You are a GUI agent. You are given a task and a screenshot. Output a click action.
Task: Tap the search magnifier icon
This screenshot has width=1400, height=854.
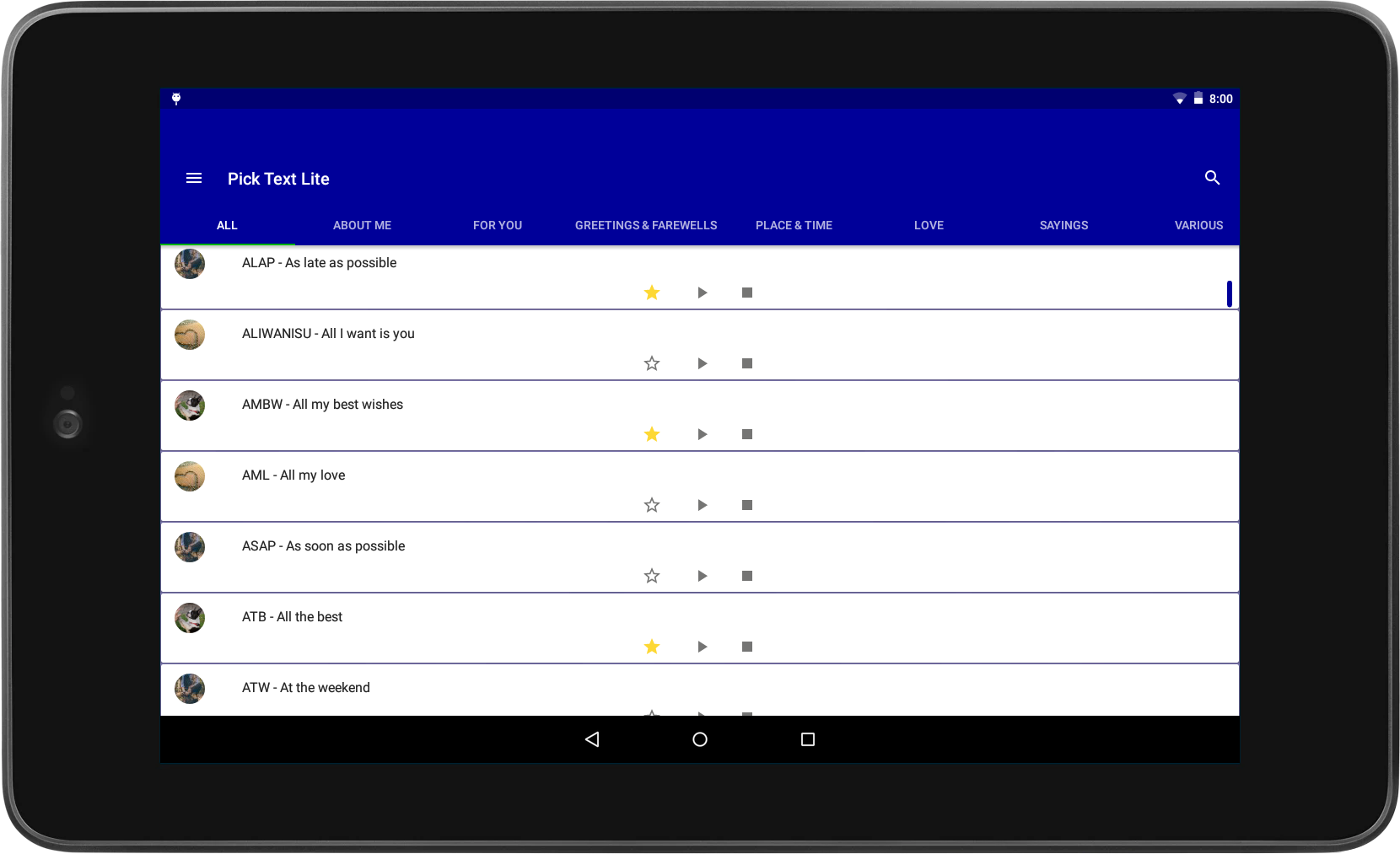click(x=1212, y=178)
